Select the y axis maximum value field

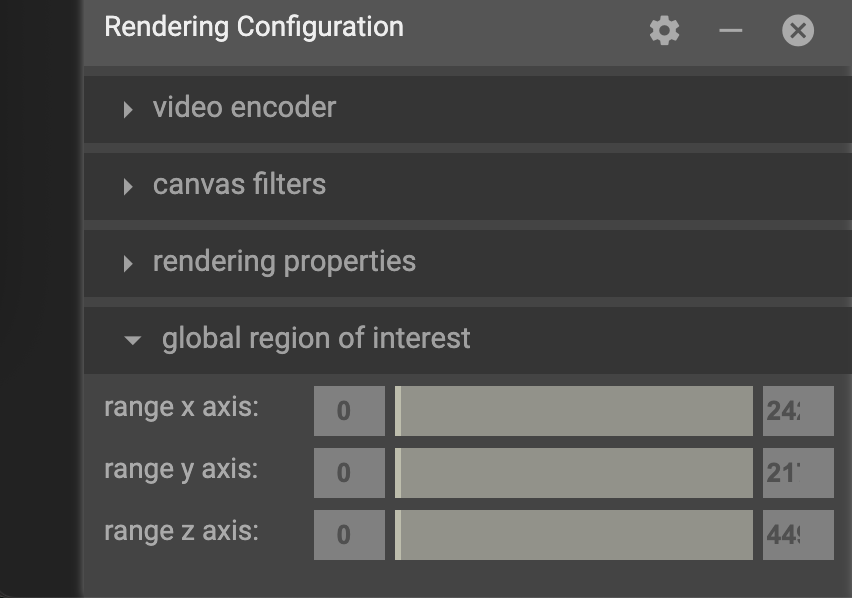point(798,473)
